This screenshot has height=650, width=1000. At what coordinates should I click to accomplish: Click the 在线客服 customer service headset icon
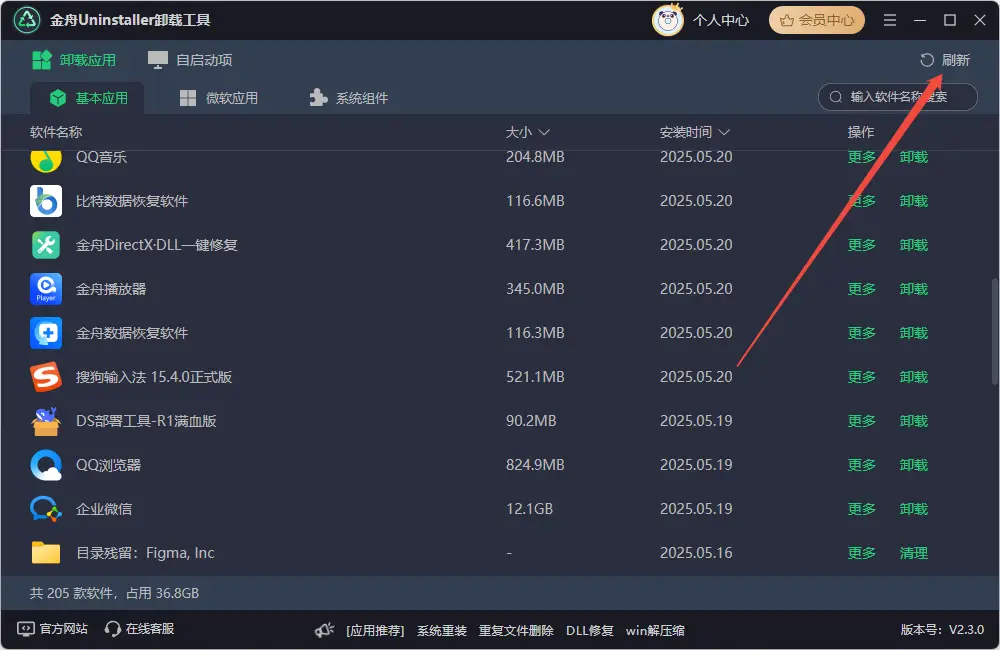110,629
